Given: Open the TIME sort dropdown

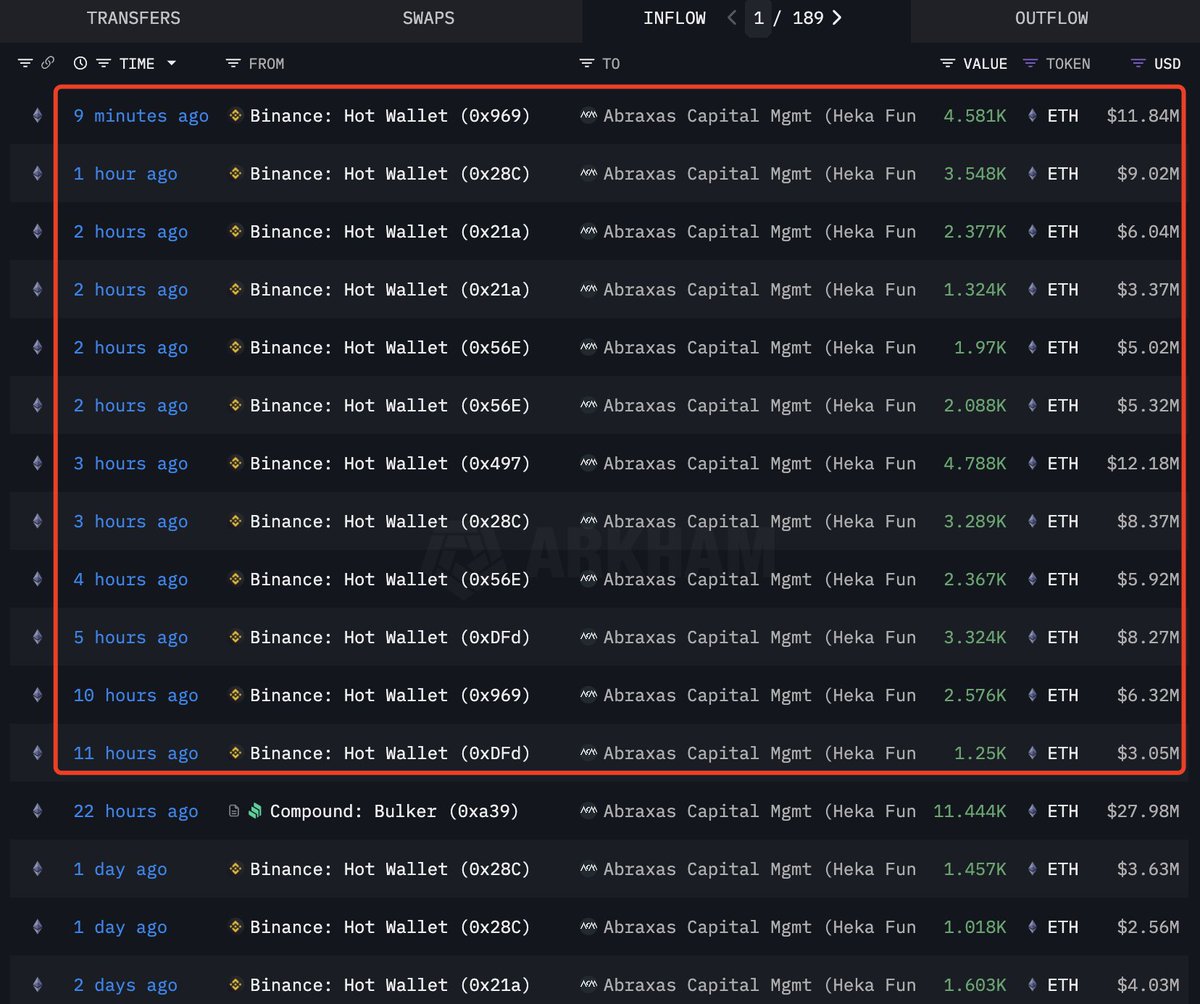Looking at the screenshot, I should (x=172, y=63).
